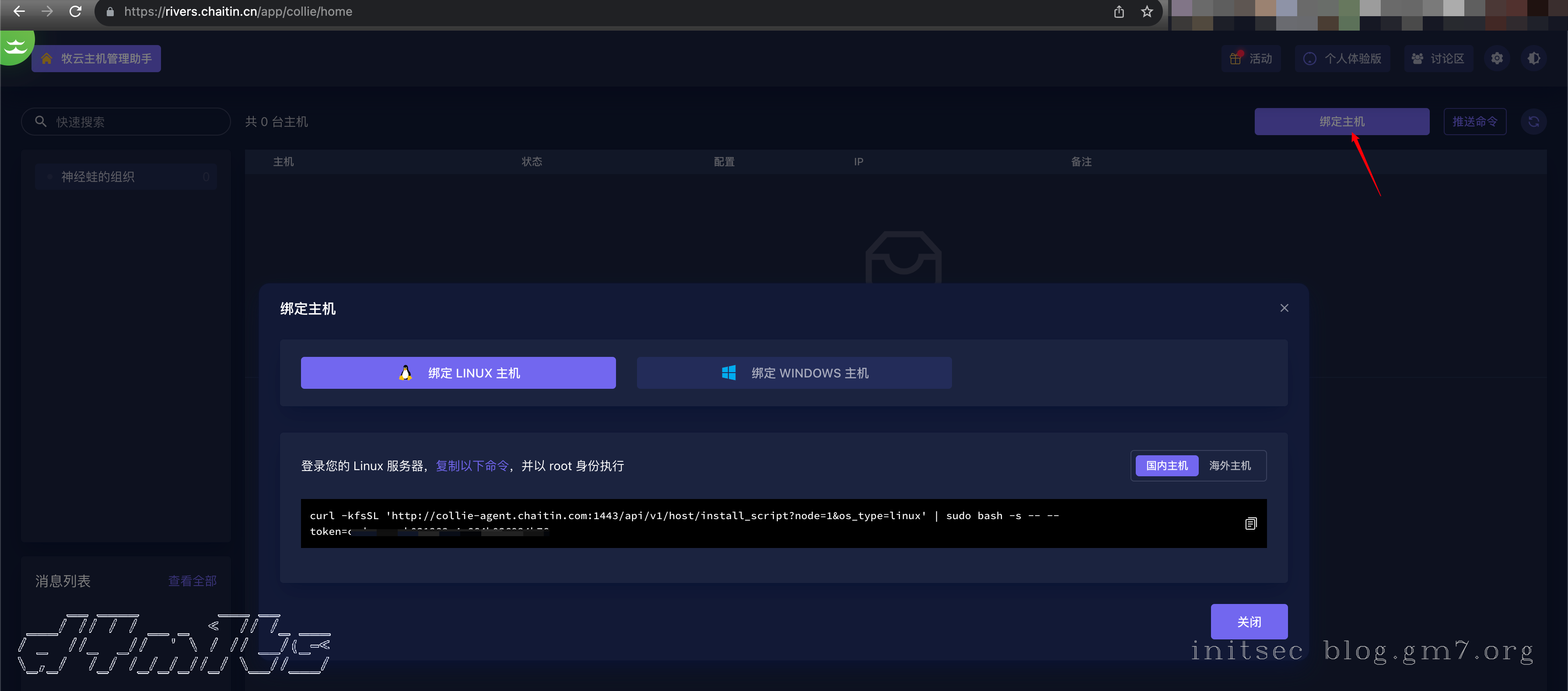Screen dimensions: 1568x691
Task: Open 个人体验版 menu
Action: click(1342, 59)
